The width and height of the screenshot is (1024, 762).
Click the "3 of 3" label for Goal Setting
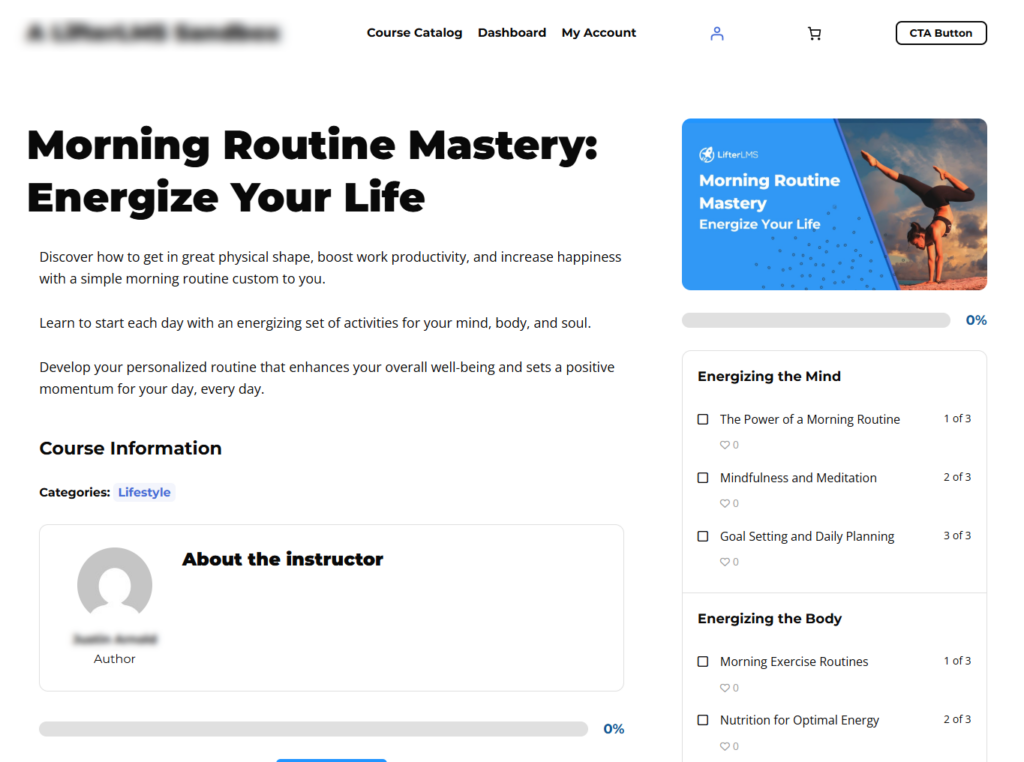click(957, 535)
